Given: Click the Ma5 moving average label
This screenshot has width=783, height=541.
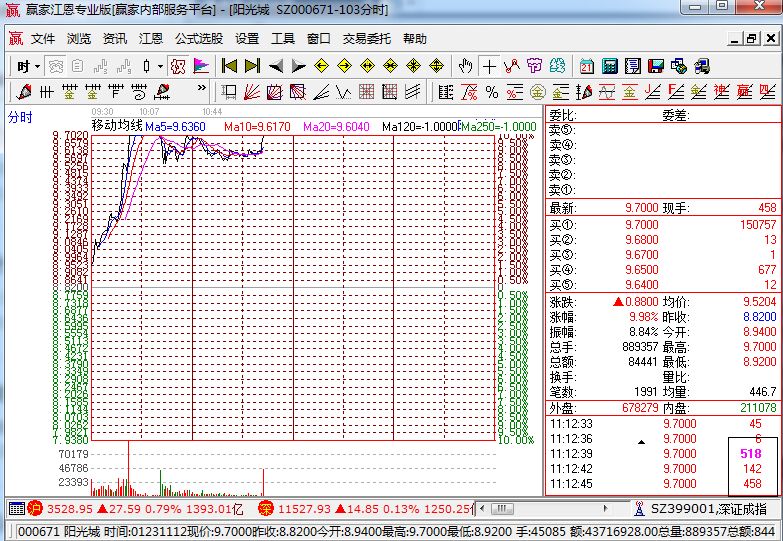Looking at the screenshot, I should (x=175, y=128).
